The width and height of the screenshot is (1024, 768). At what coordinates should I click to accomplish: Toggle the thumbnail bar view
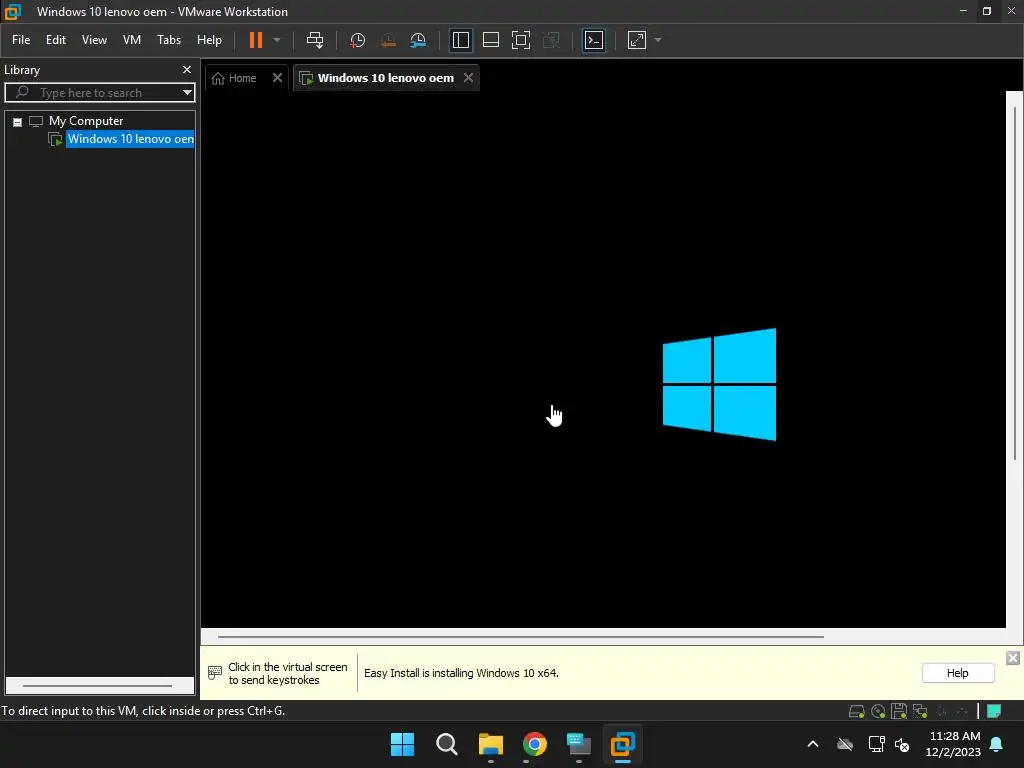[x=490, y=40]
